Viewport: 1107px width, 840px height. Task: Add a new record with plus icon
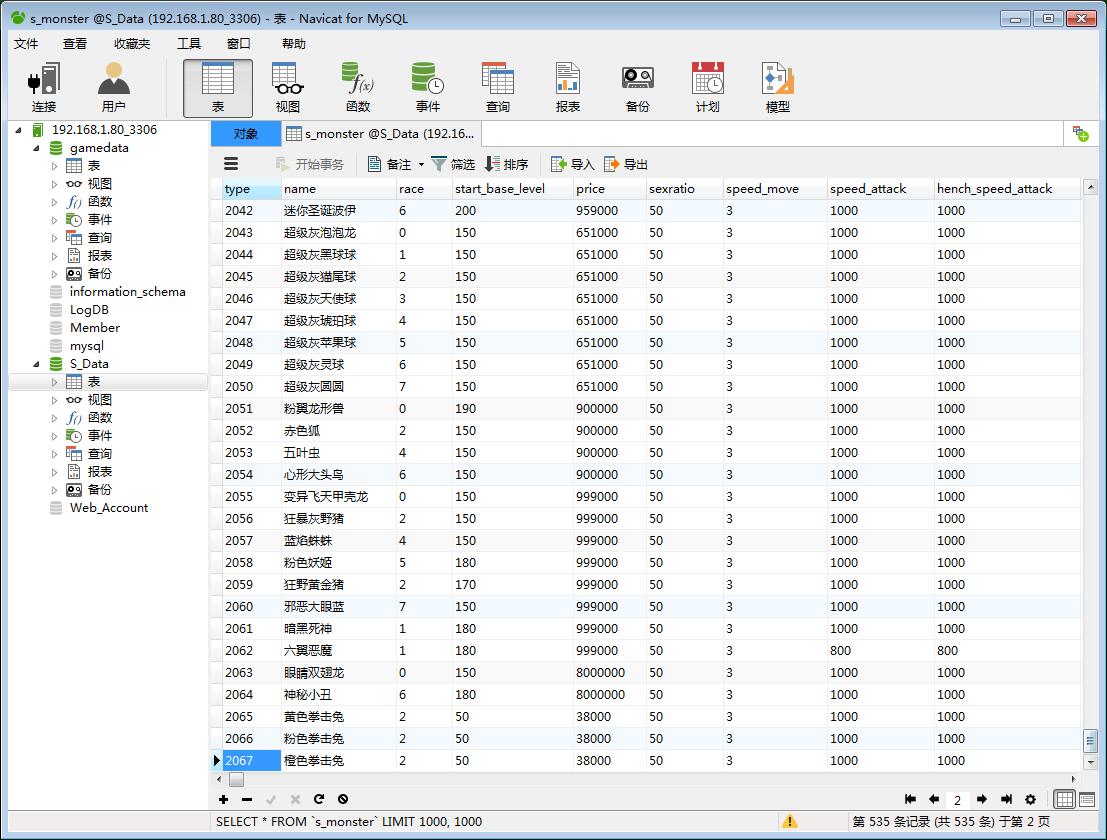[x=223, y=799]
